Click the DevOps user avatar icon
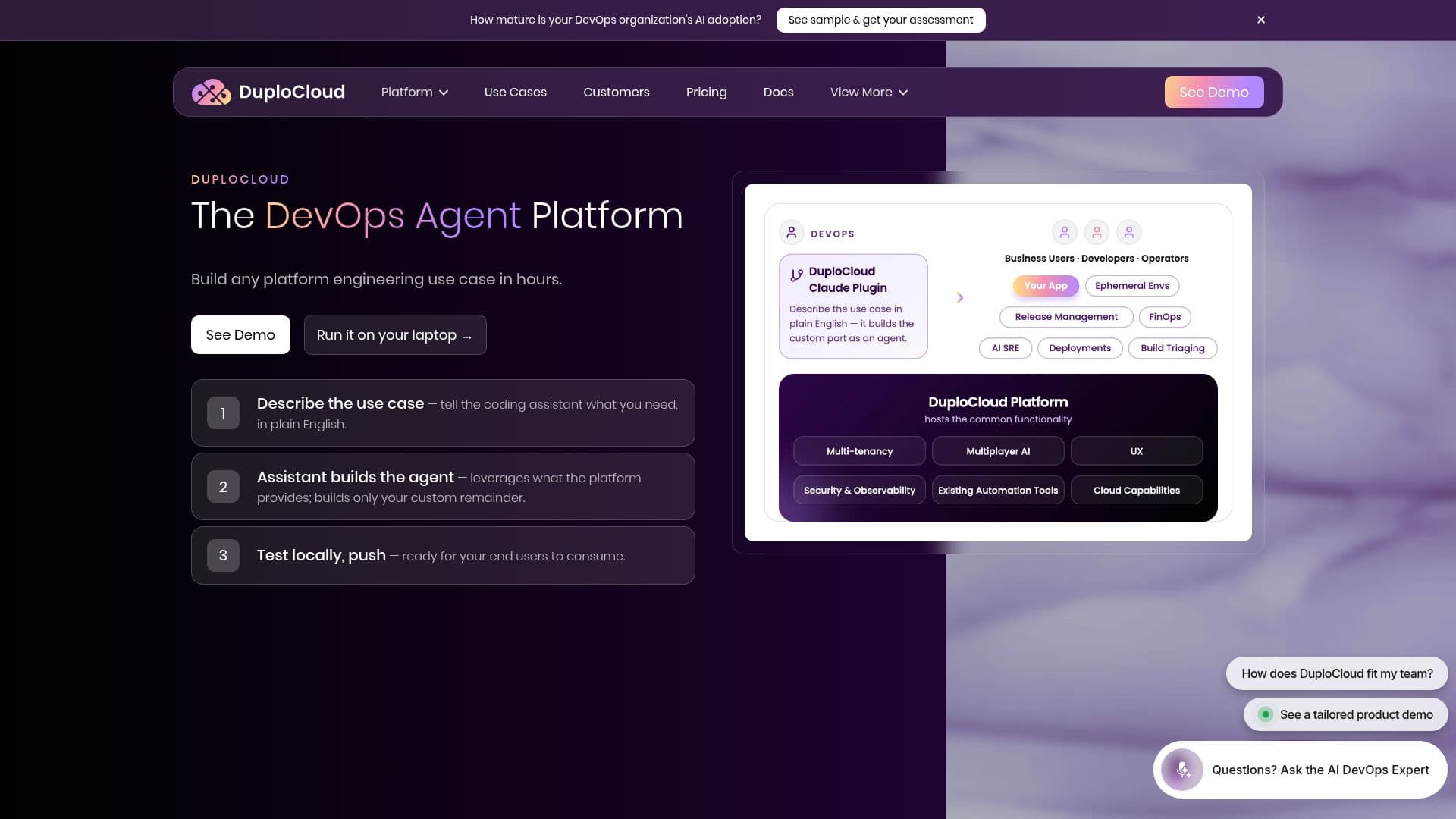 click(791, 233)
